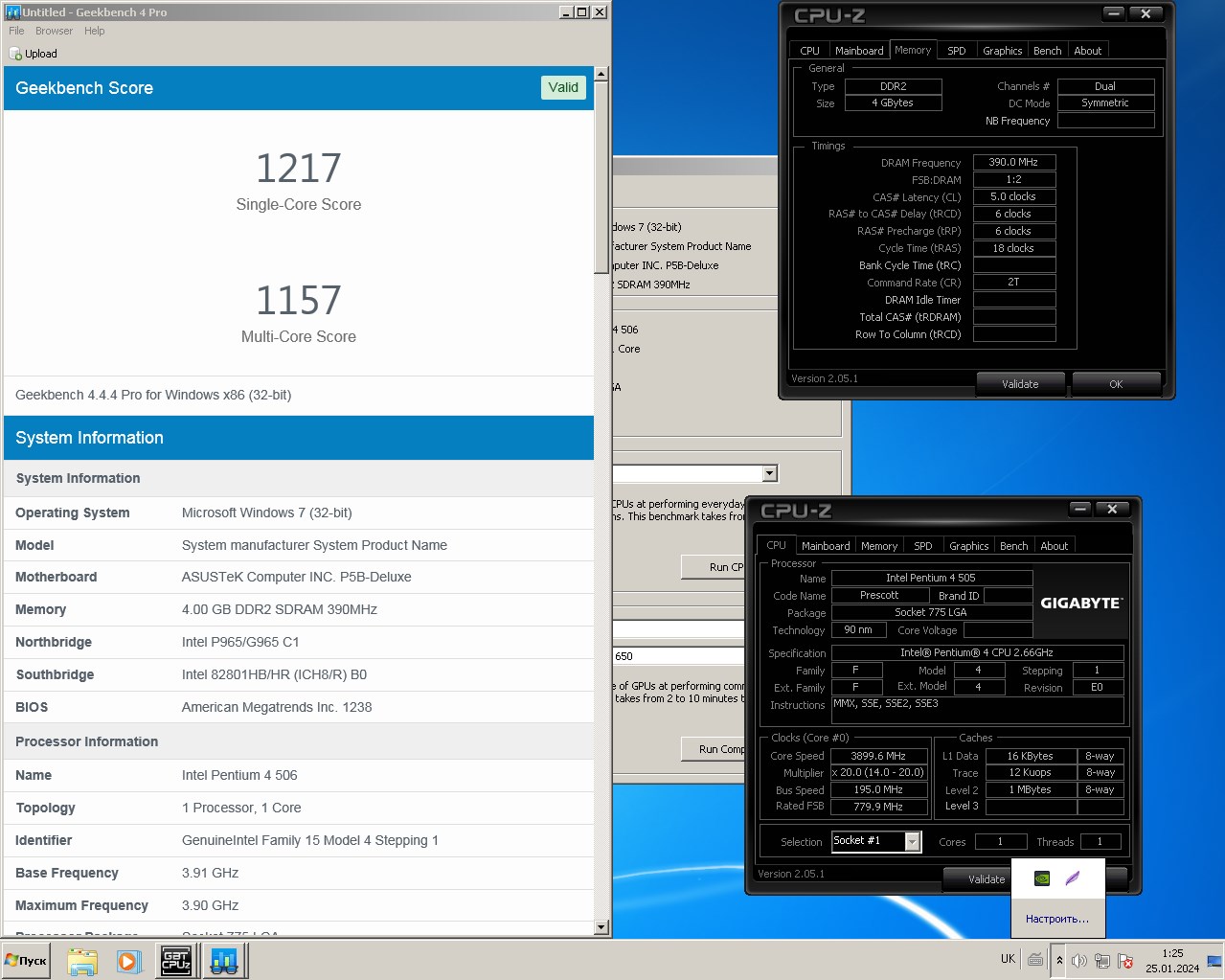Click the clock showing 1:25
Screen dimensions: 1225x980
(1172, 961)
